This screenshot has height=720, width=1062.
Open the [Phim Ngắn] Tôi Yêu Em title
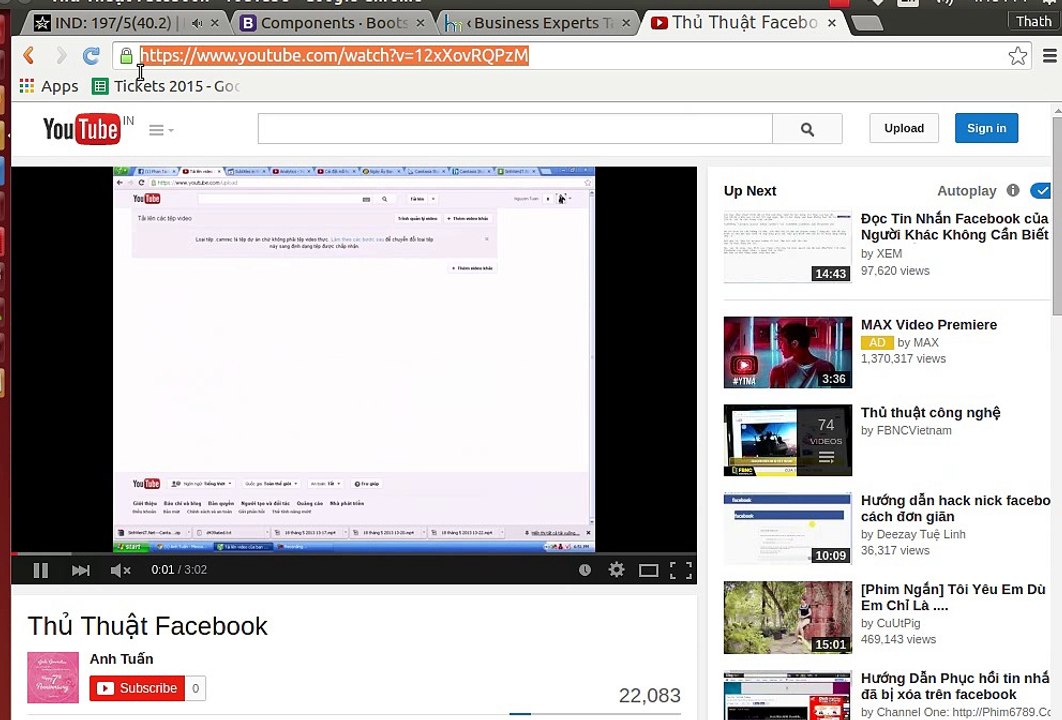coord(953,597)
